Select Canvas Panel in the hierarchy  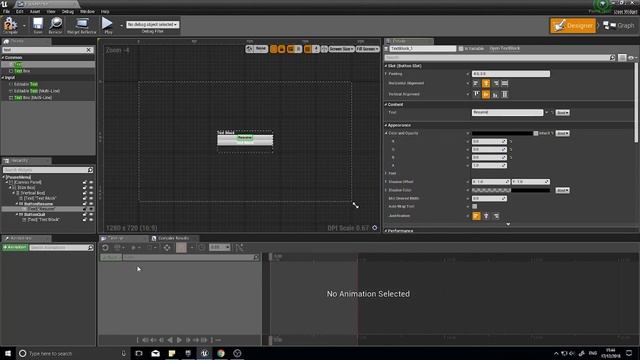27,182
